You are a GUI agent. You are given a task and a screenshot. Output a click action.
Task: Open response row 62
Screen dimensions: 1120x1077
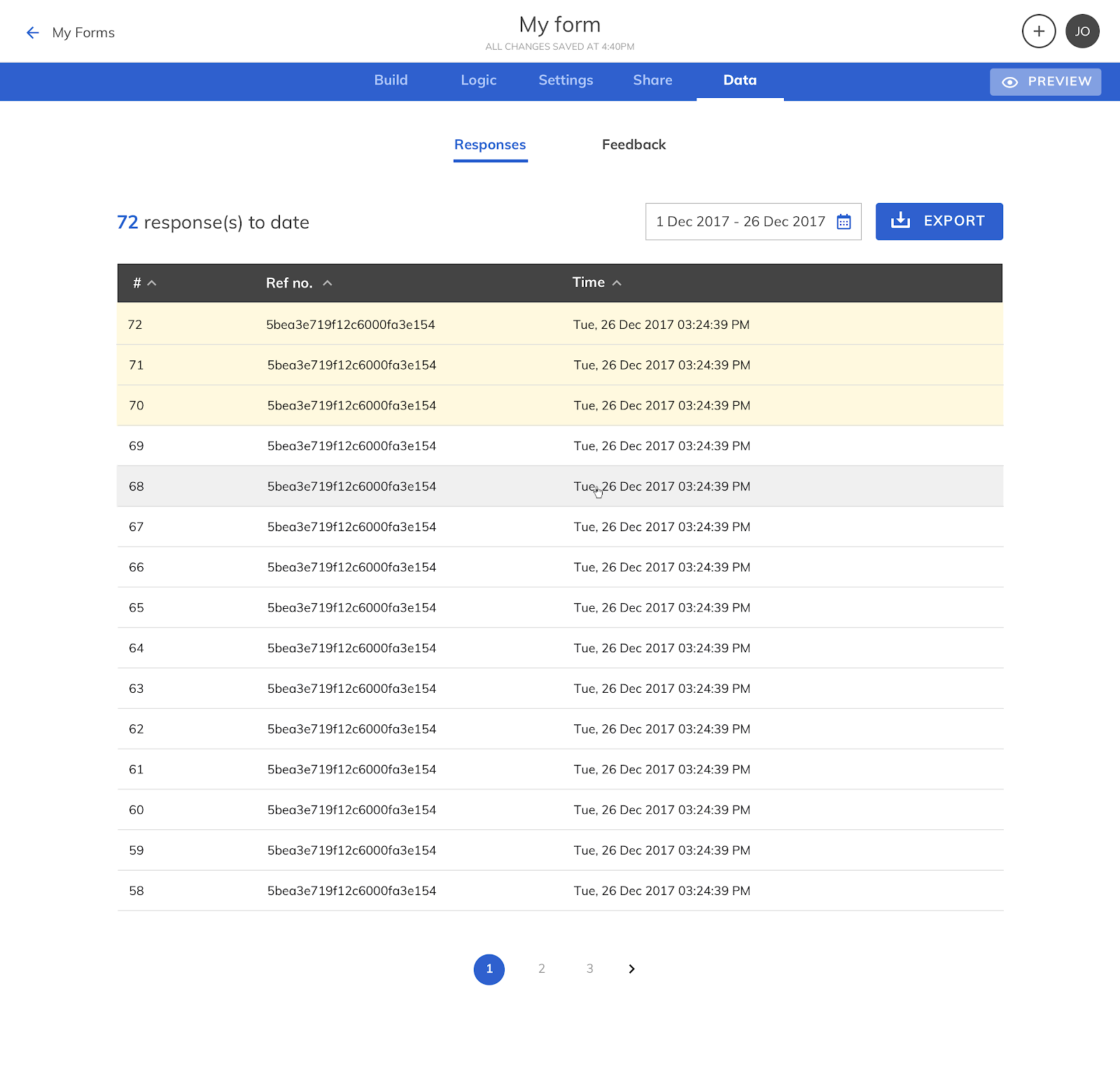[x=560, y=729]
